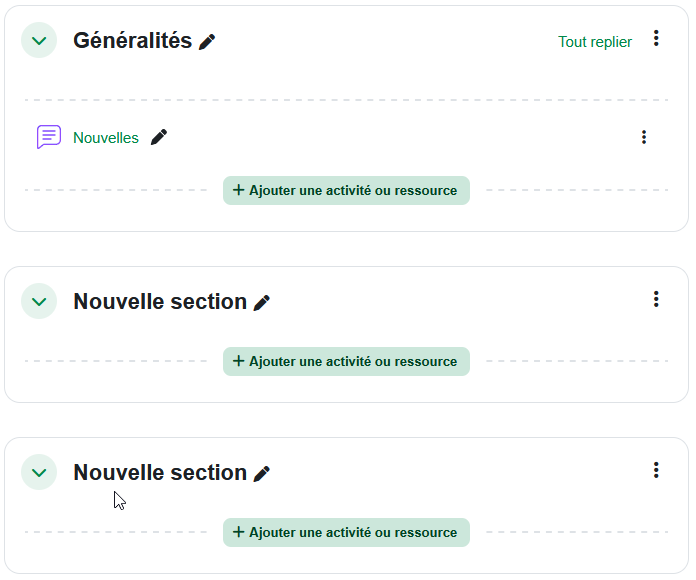Image resolution: width=696 pixels, height=580 pixels.
Task: Click the middle Nouvelle section title
Action: pyautogui.click(x=160, y=301)
